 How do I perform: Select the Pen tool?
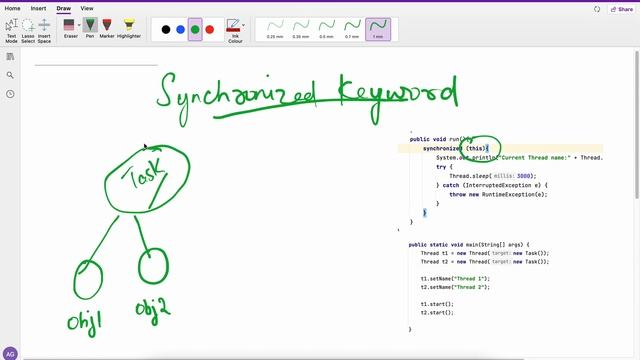(x=90, y=29)
